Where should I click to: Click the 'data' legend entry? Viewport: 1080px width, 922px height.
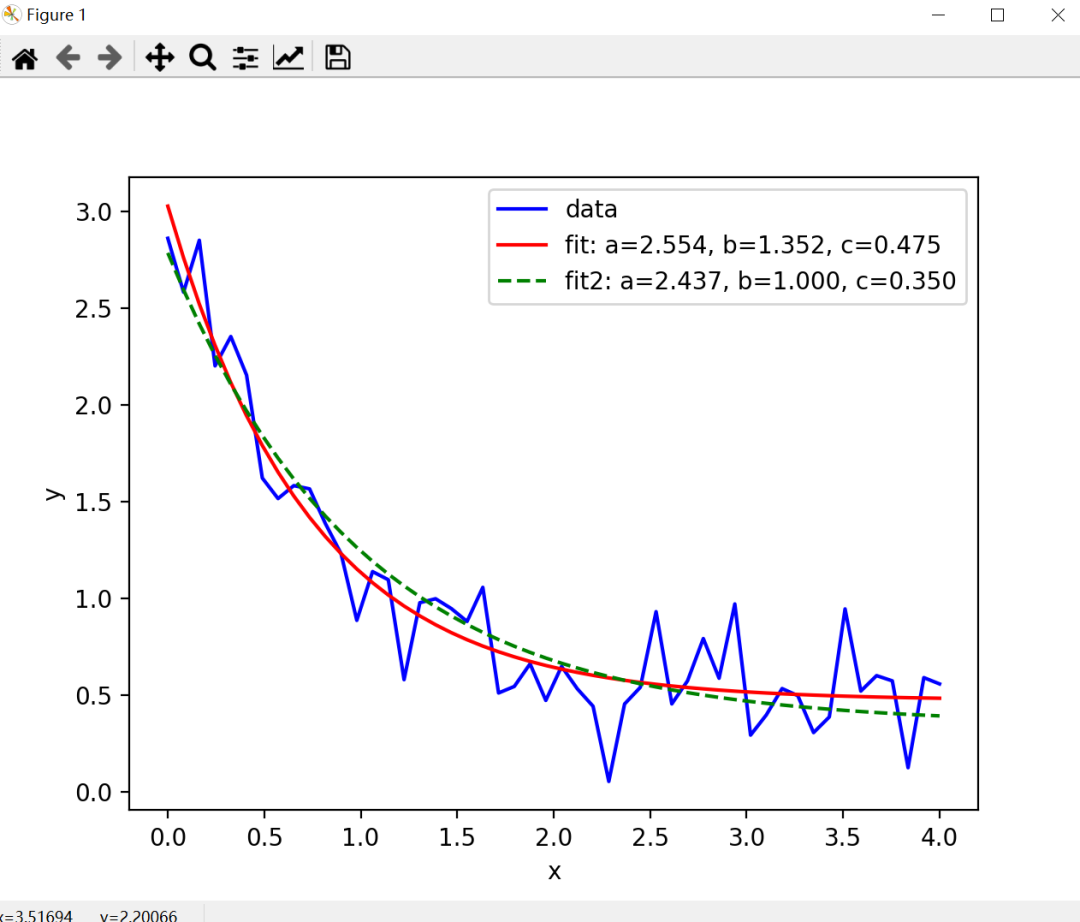pos(591,209)
